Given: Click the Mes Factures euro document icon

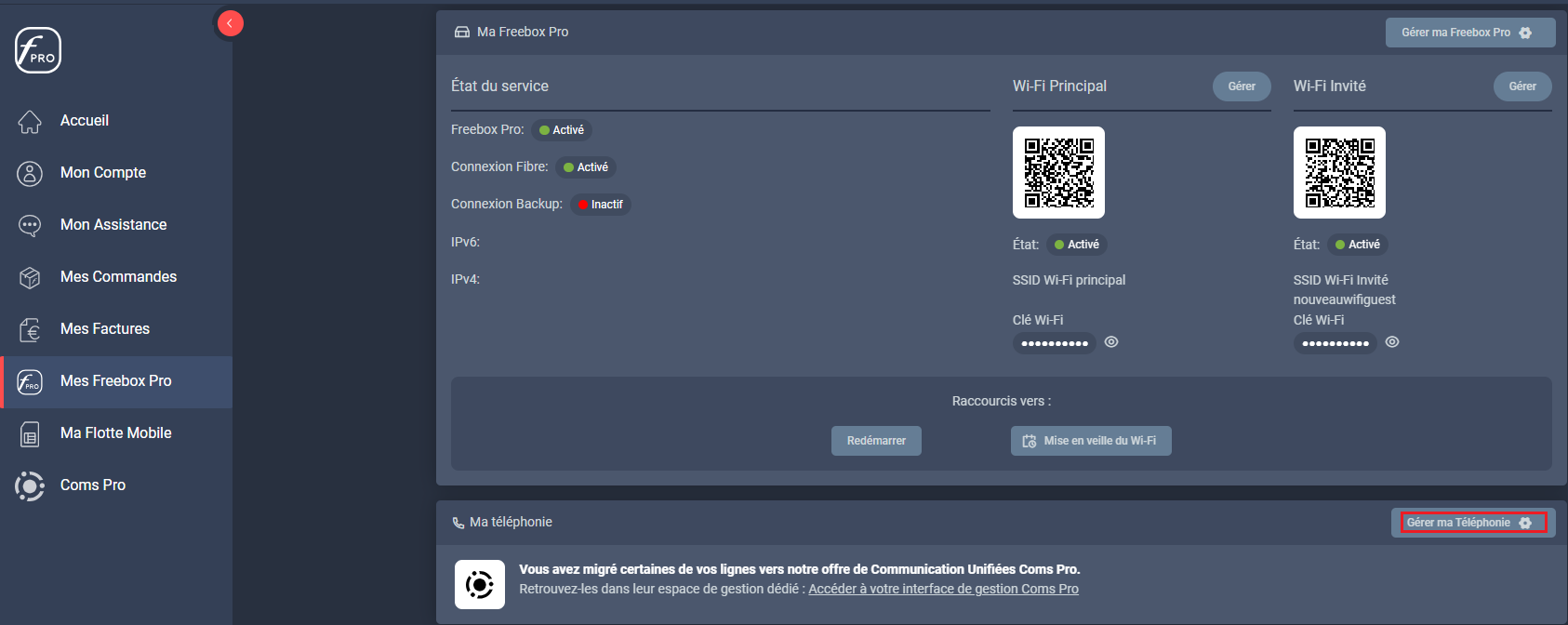Looking at the screenshot, I should pos(30,329).
